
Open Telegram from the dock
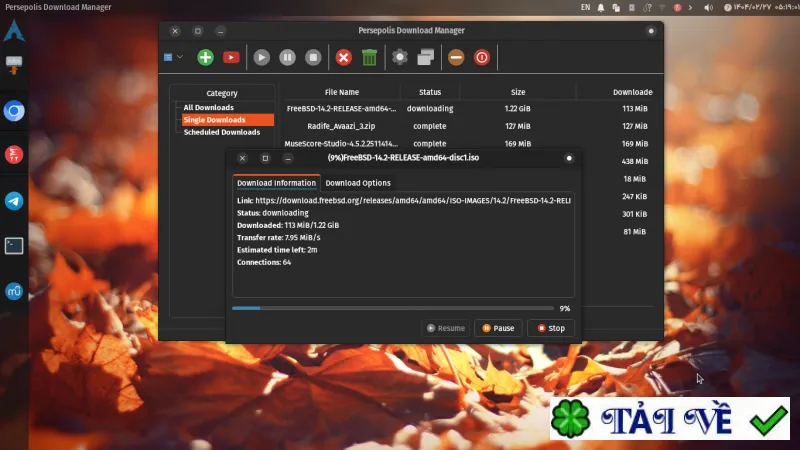pos(14,201)
